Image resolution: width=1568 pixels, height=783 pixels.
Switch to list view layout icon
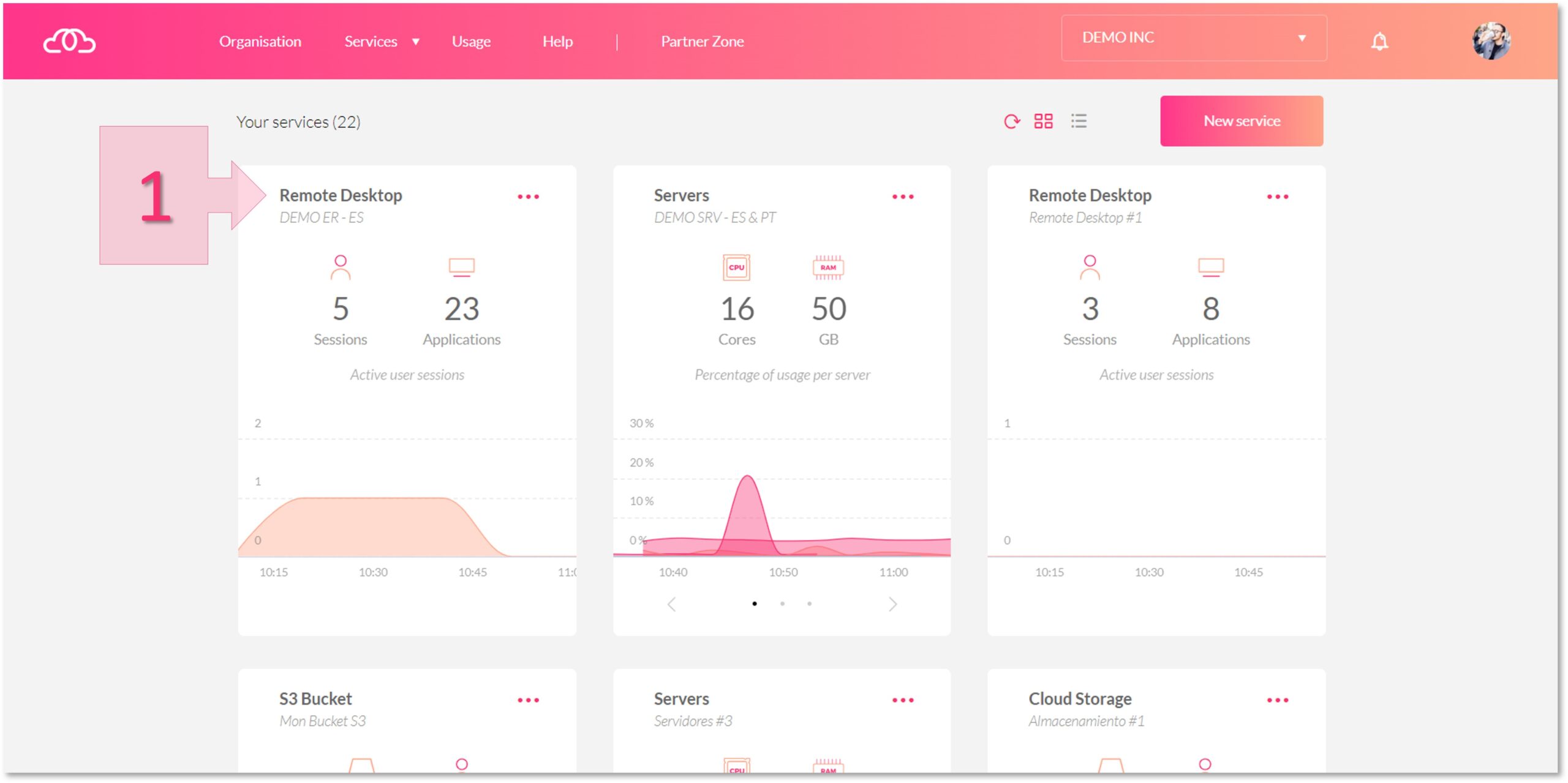click(1080, 121)
